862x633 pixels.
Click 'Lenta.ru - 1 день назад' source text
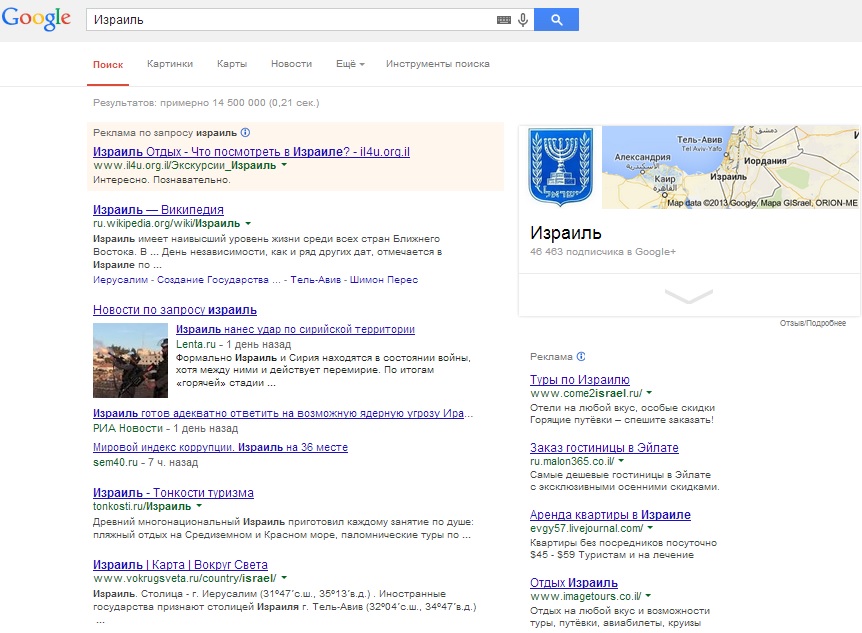click(234, 344)
